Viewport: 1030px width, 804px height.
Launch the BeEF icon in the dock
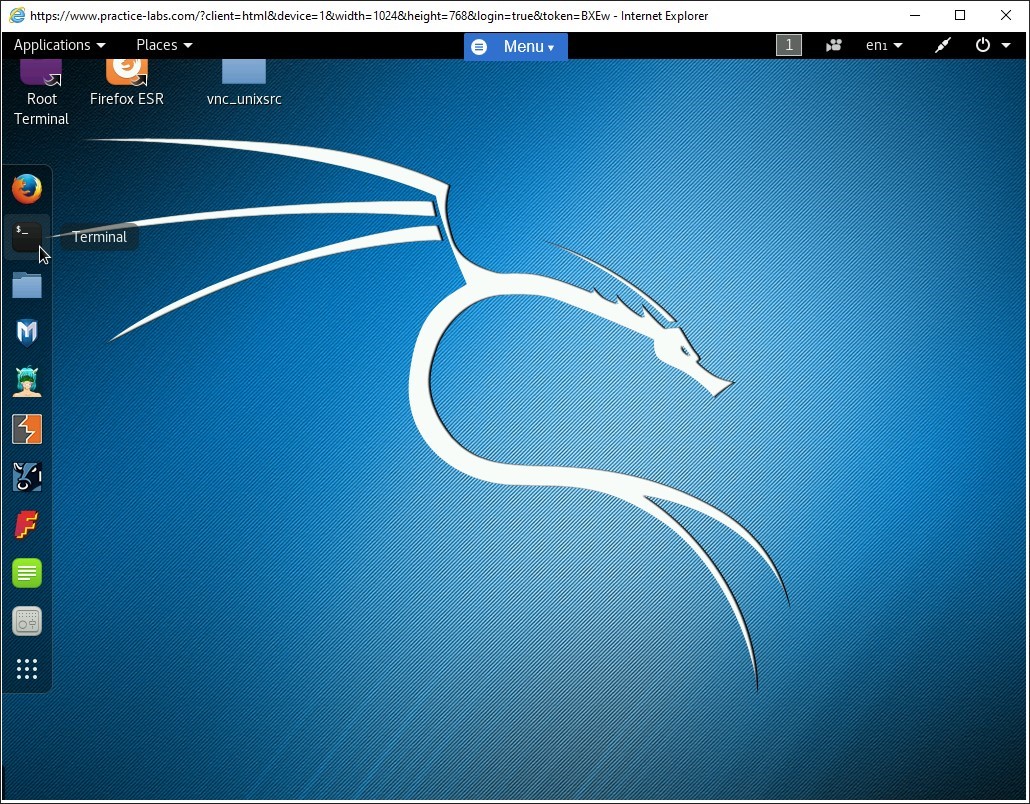click(27, 477)
